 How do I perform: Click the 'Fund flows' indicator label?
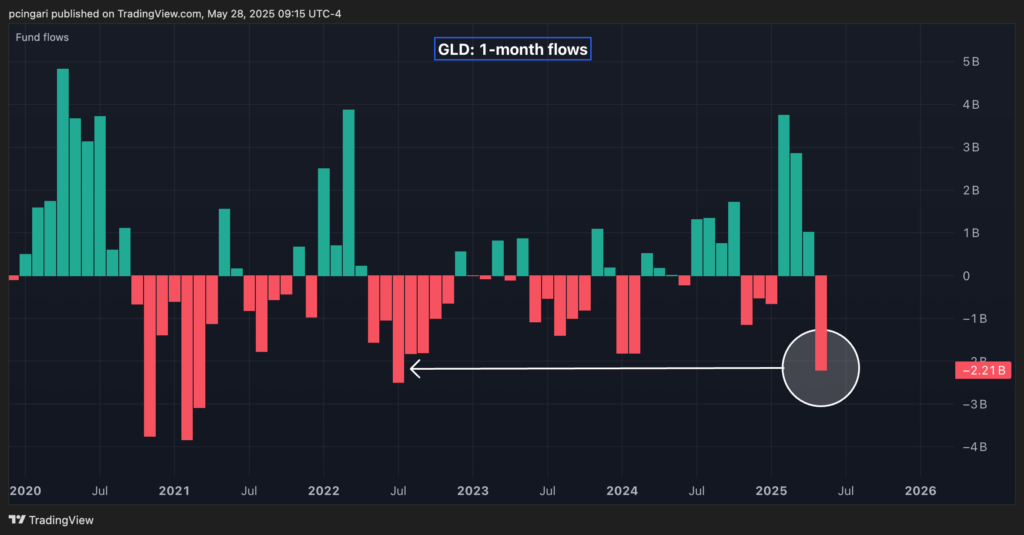point(42,37)
